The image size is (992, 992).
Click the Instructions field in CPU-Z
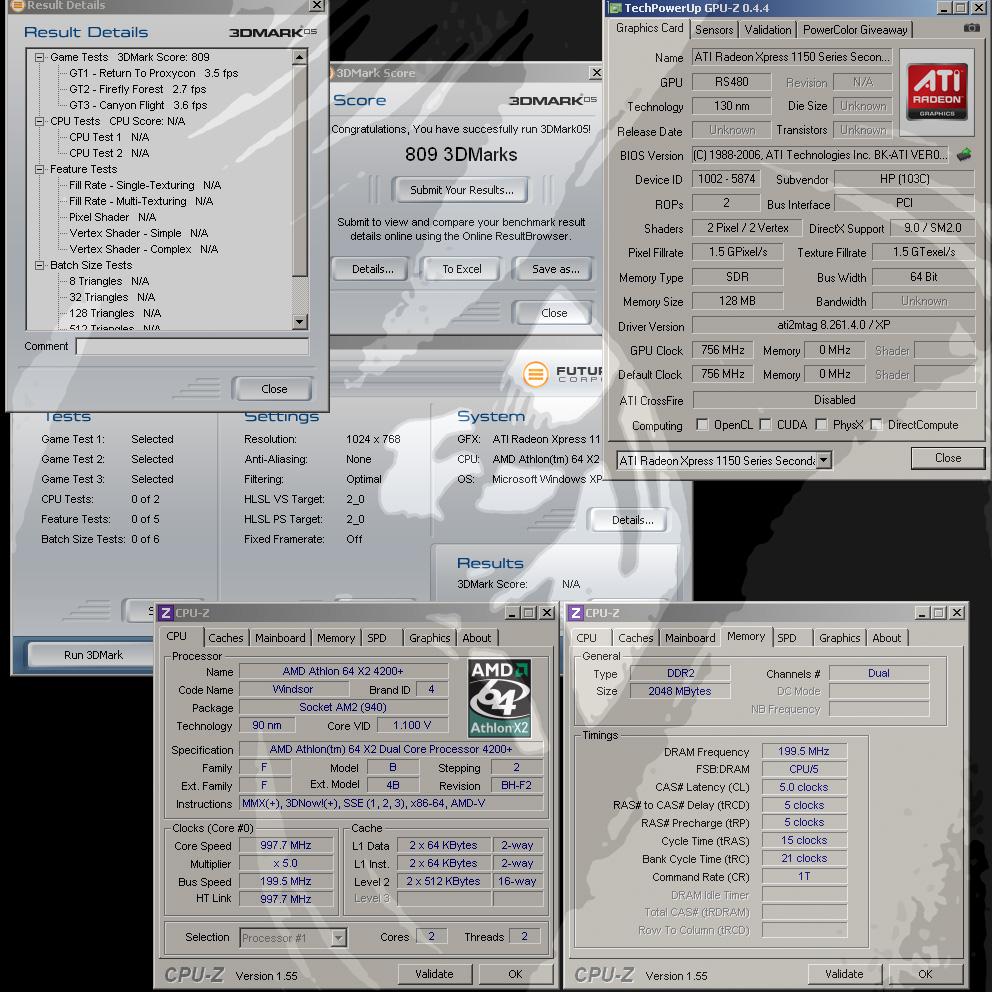click(x=391, y=803)
